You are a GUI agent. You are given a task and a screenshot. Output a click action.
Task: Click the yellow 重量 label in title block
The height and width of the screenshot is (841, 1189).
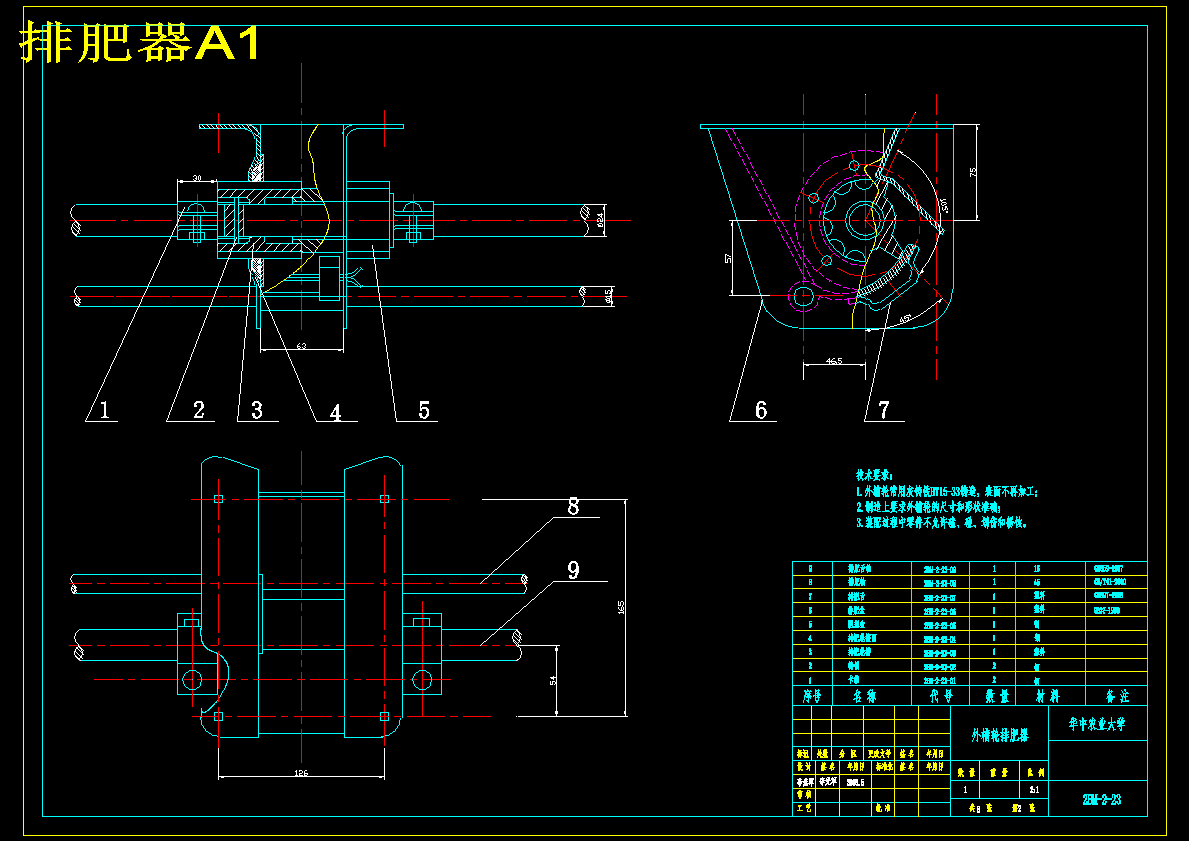point(999,773)
